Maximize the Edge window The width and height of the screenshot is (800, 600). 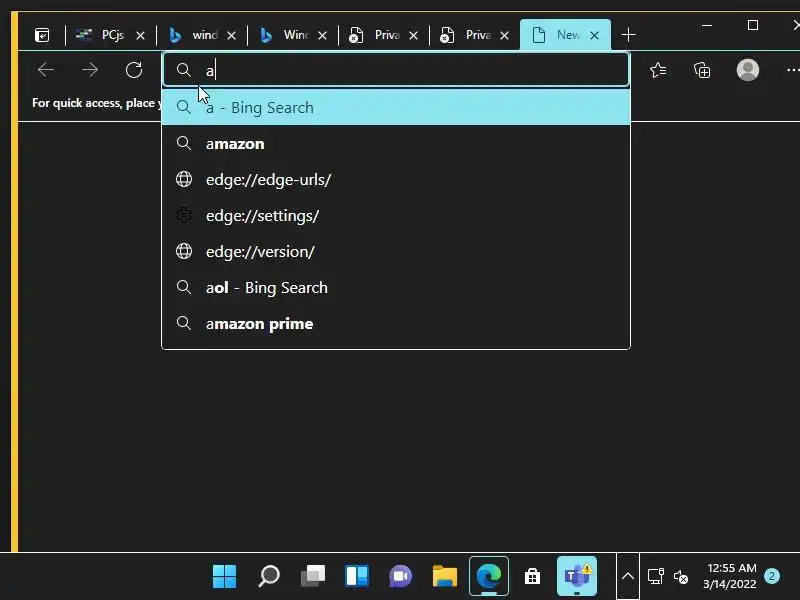click(x=753, y=25)
